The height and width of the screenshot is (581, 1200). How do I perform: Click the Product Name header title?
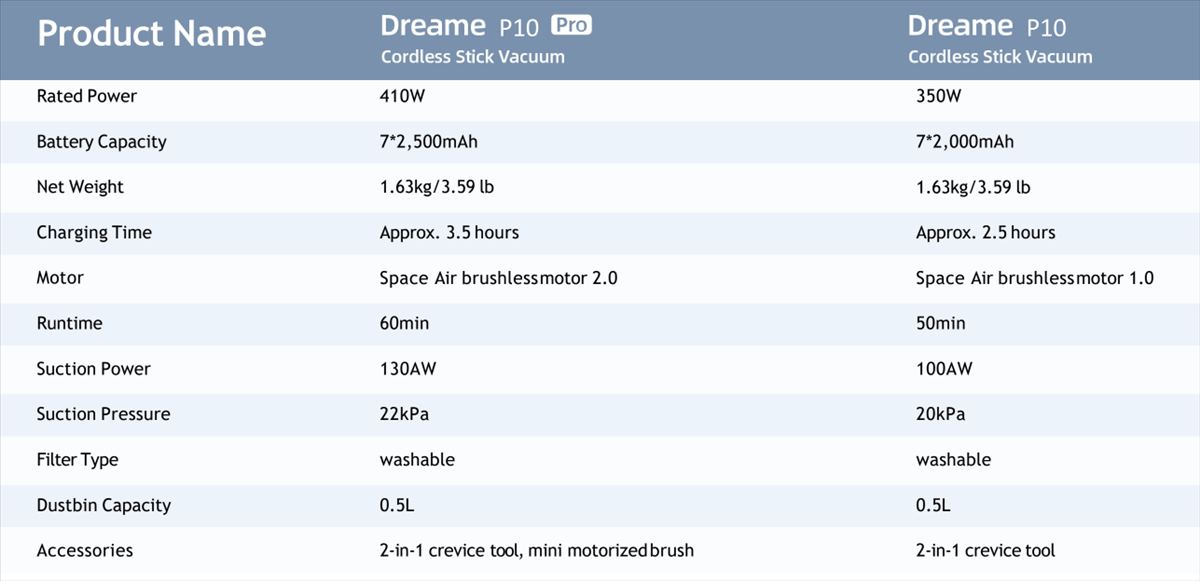151,33
